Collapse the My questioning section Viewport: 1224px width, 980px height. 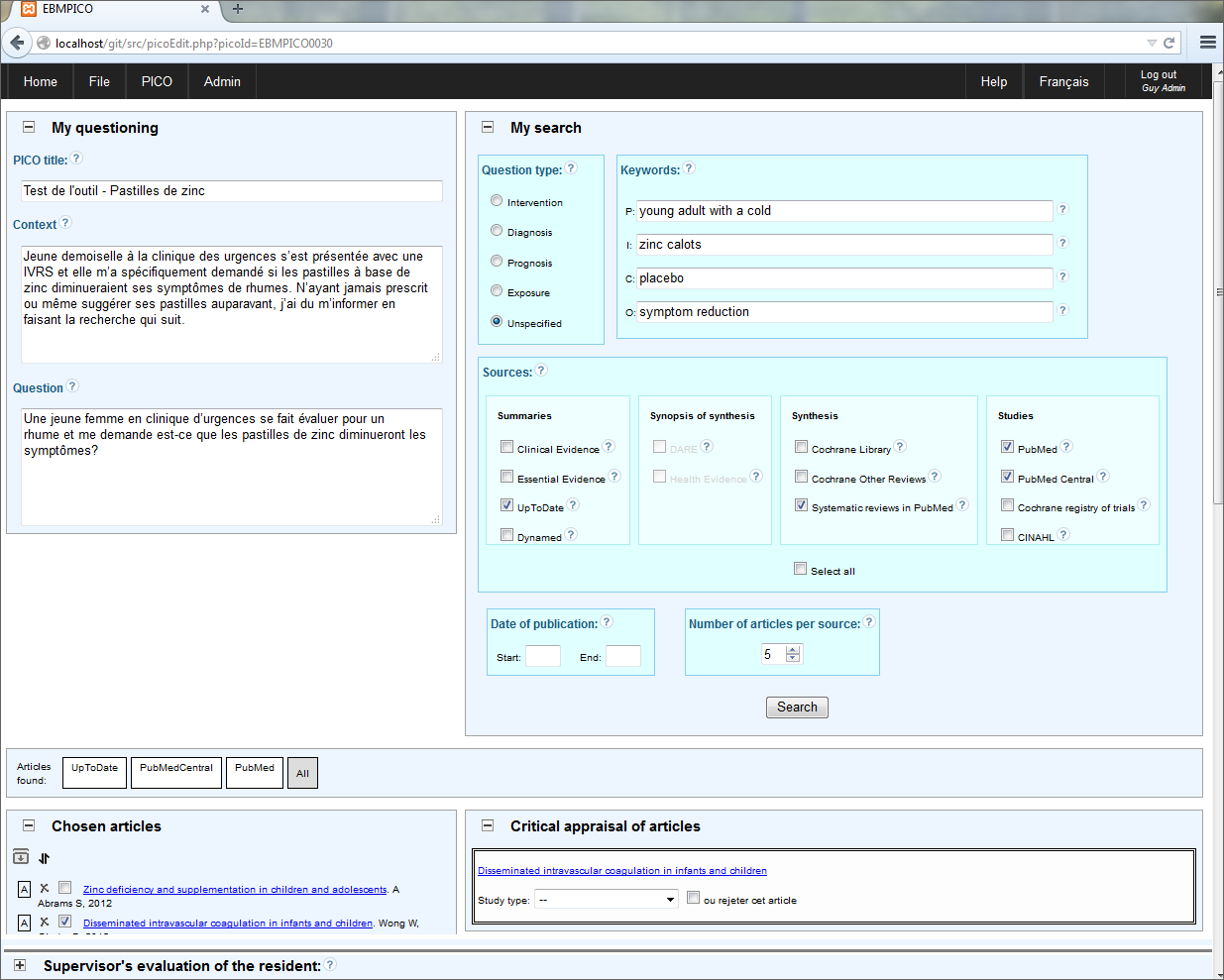28,127
